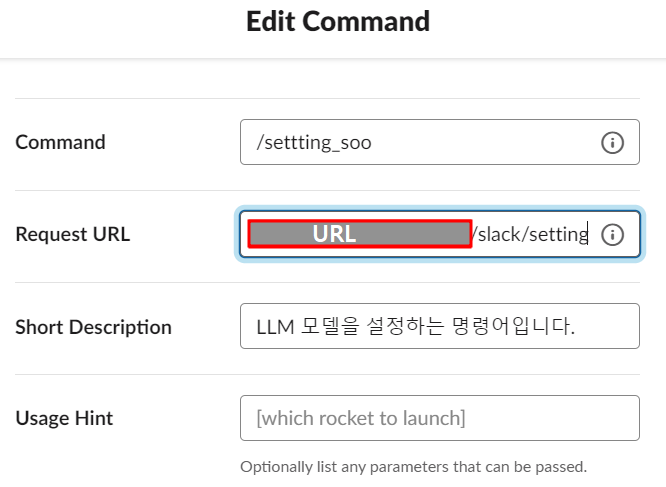The height and width of the screenshot is (487, 666).
Task: Click the "/settting_soo" command text
Action: 314,143
